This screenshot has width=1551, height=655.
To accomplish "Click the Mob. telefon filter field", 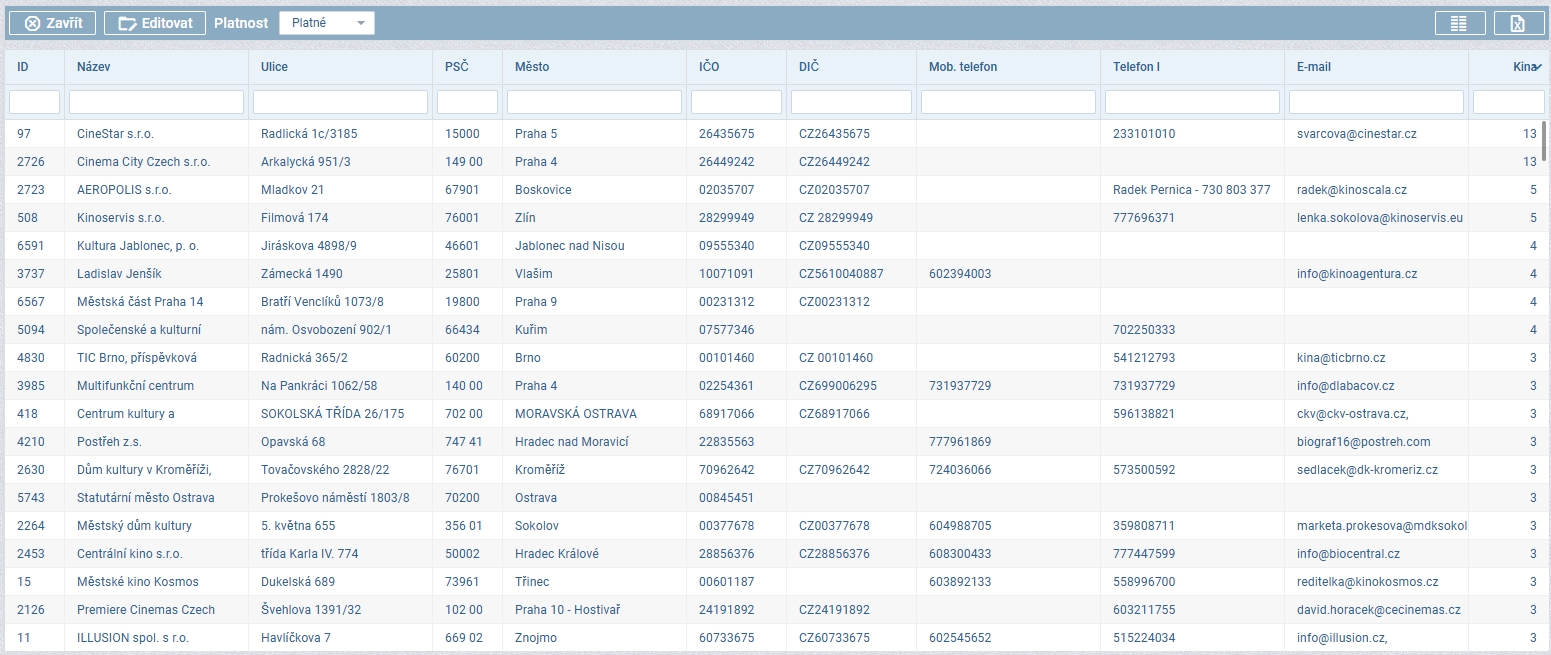I will coord(1008,102).
